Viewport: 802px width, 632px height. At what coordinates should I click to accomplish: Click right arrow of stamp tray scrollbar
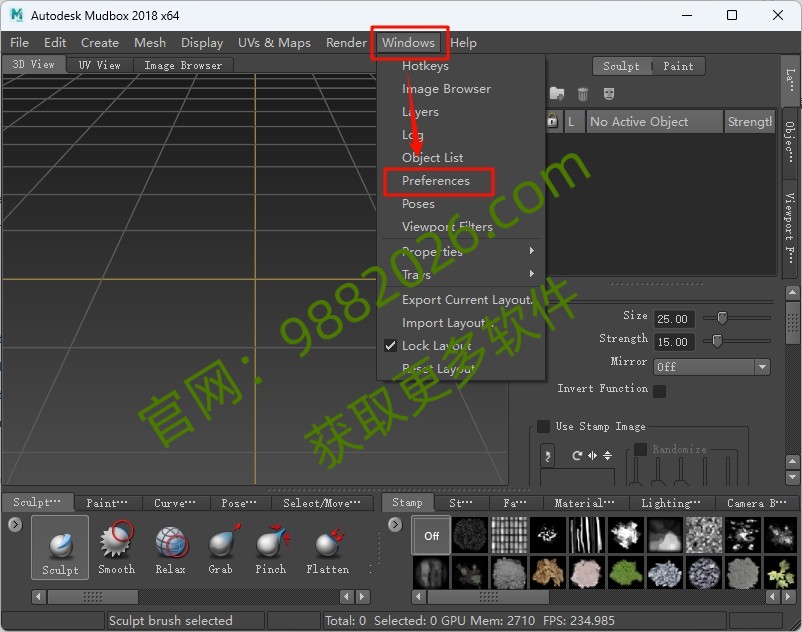pyautogui.click(x=788, y=596)
